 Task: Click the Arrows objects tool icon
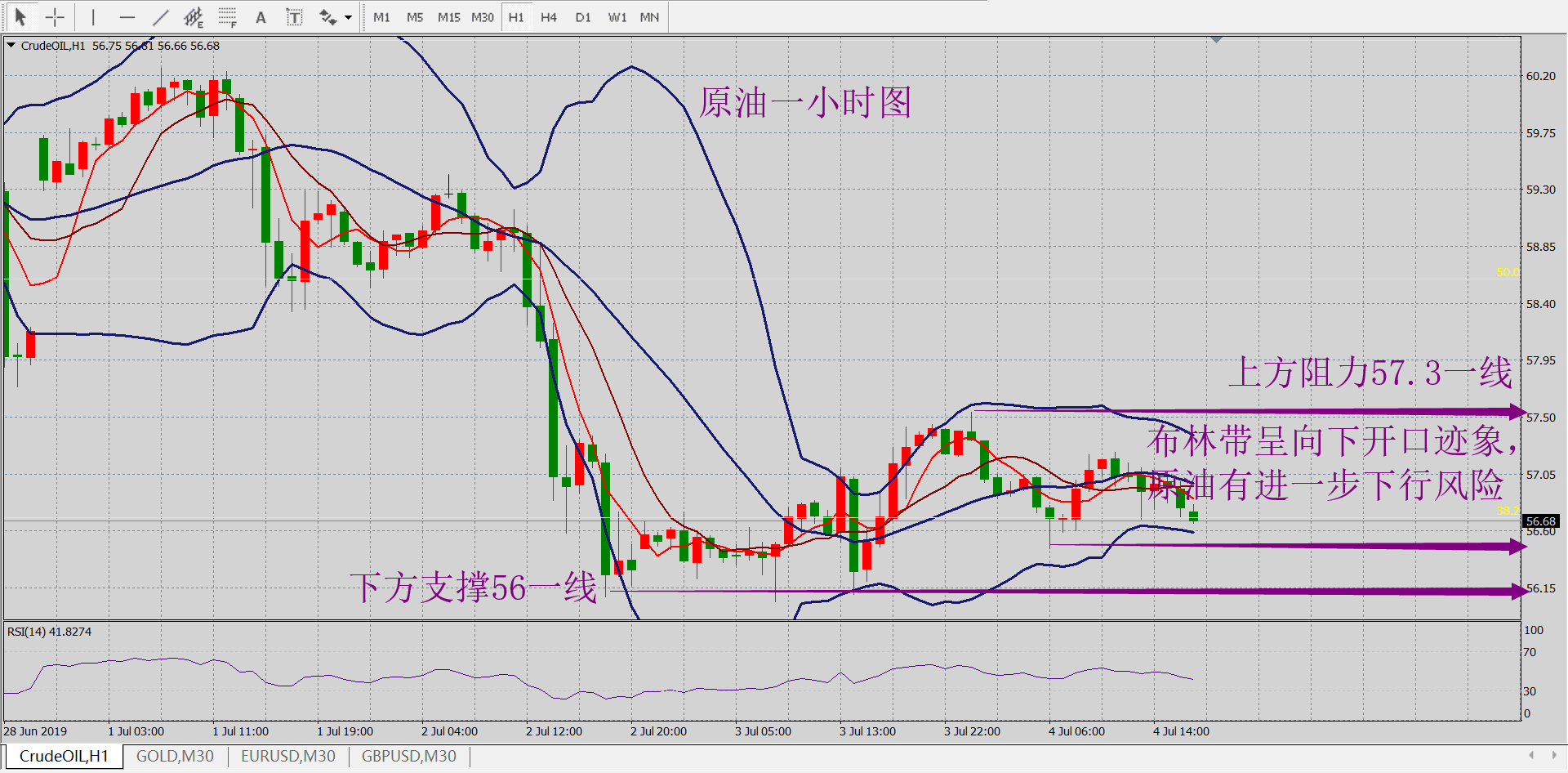coord(327,16)
